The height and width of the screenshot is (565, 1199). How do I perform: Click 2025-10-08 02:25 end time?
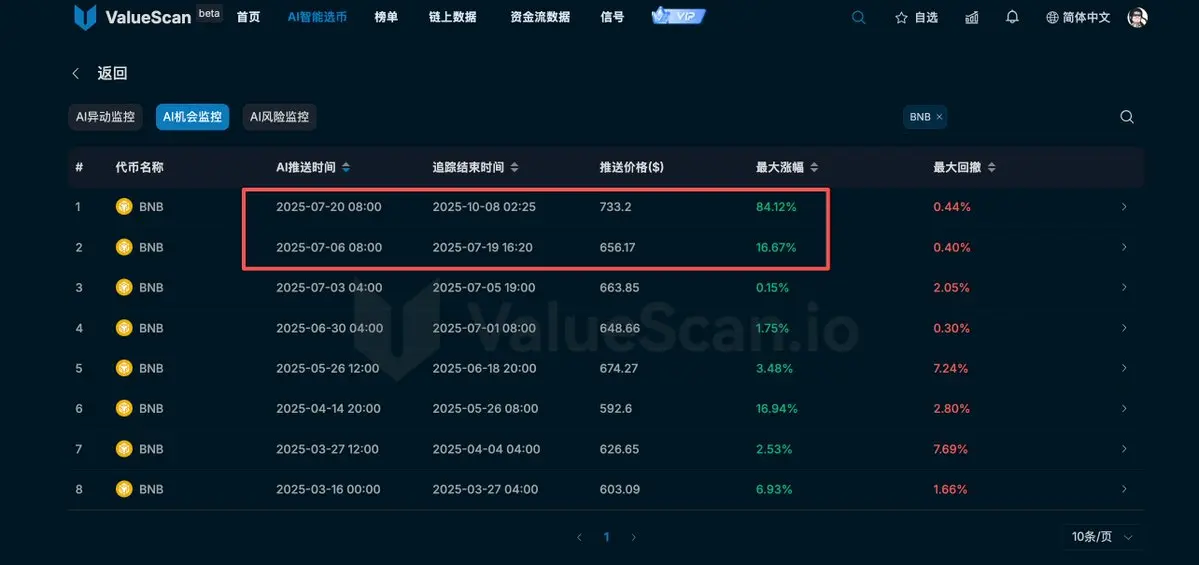pos(485,207)
